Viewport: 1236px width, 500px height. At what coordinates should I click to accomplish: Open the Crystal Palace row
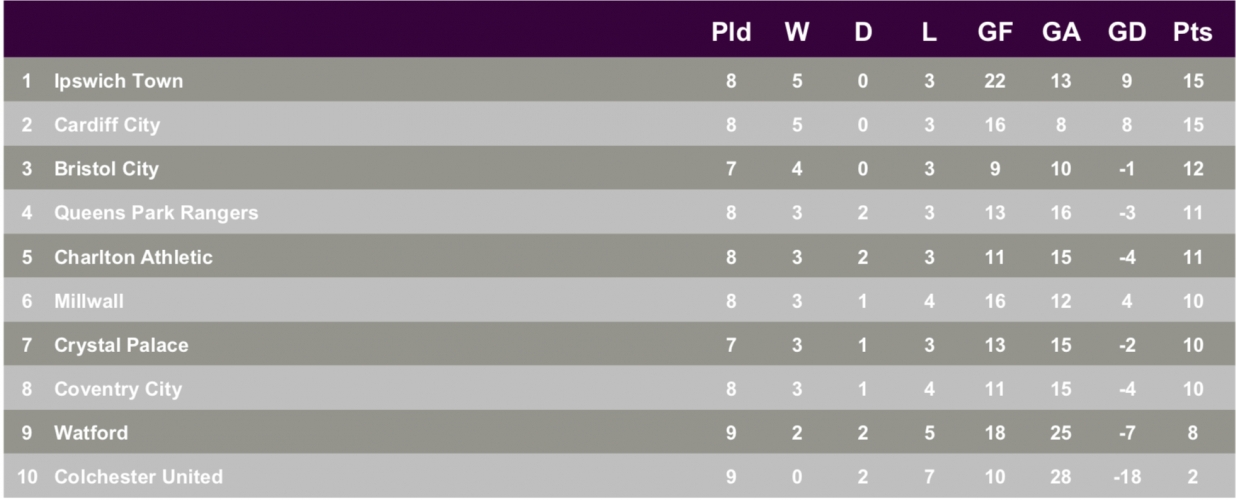point(618,345)
